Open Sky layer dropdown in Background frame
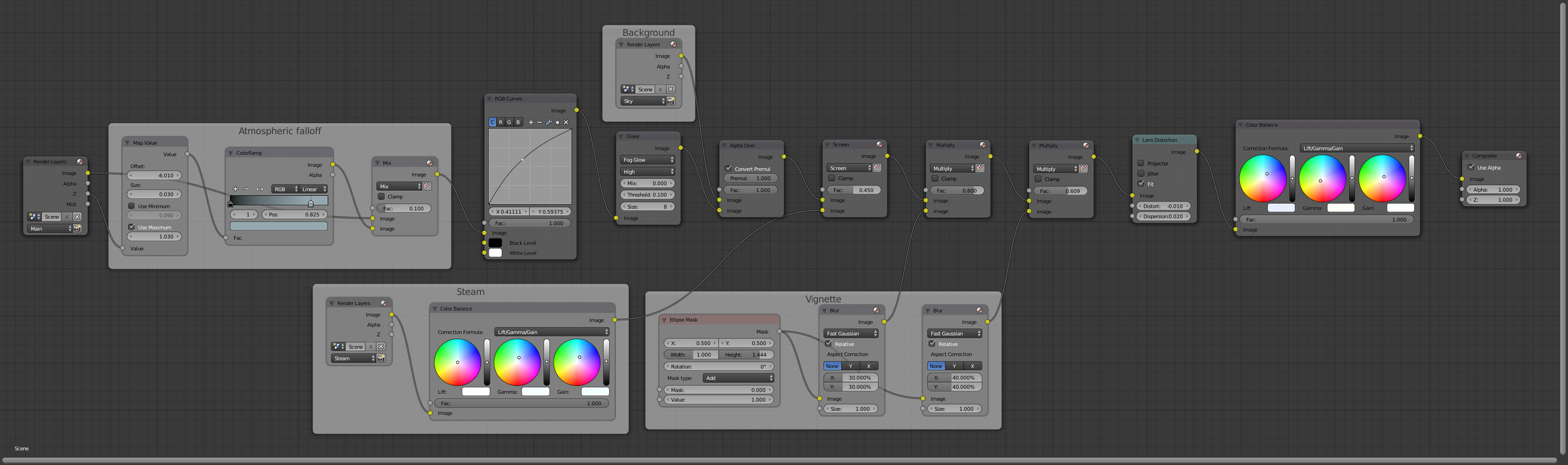The height and width of the screenshot is (465, 1568). coord(644,101)
